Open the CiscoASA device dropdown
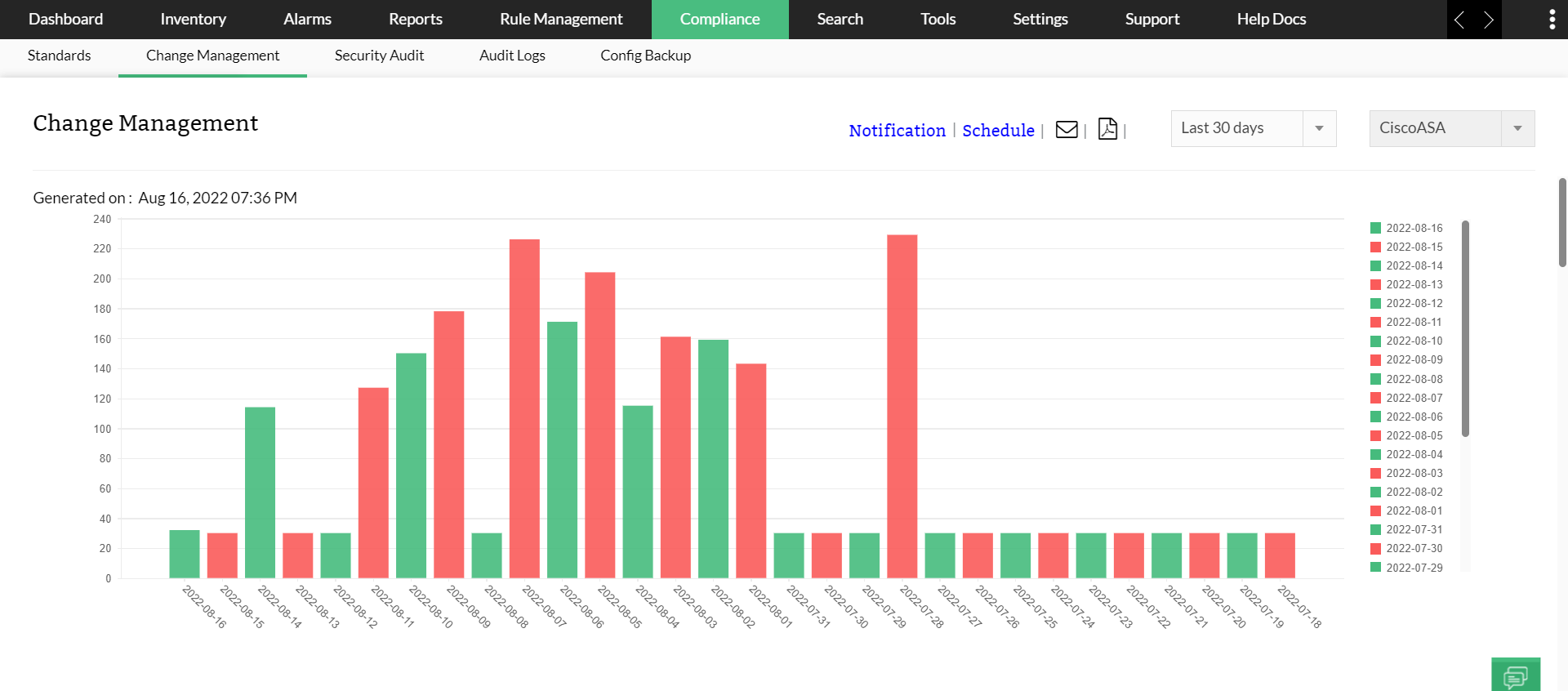Viewport: 1568px width, 691px height. (1451, 128)
